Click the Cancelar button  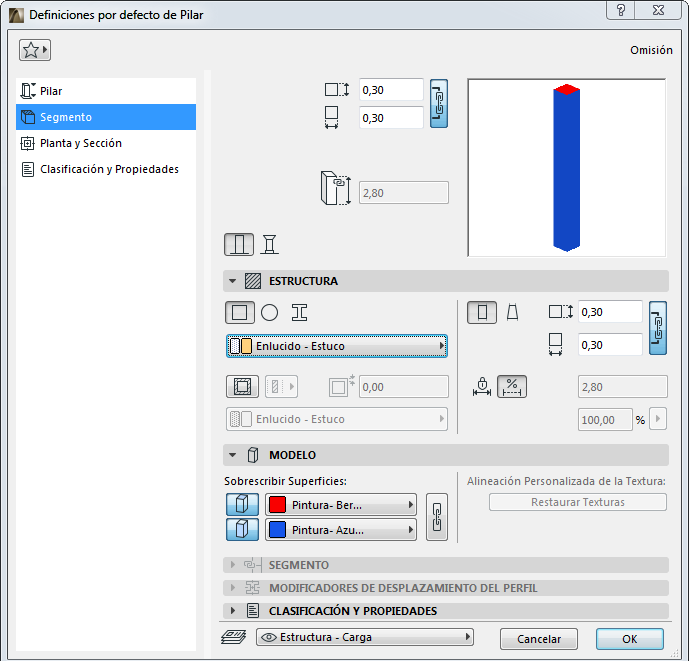[x=539, y=639]
